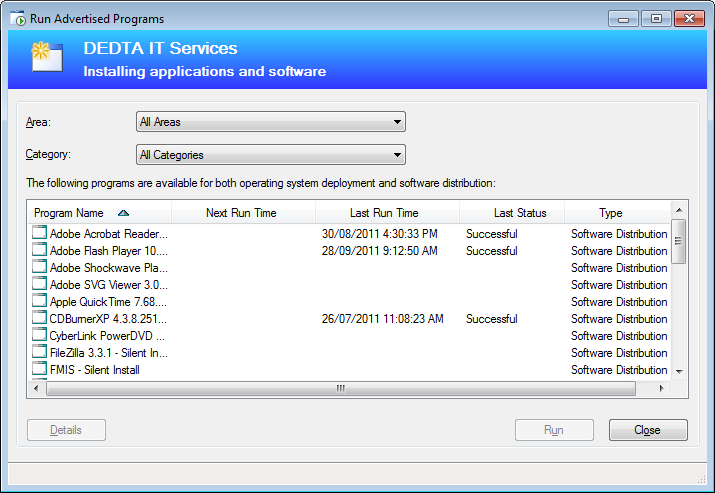Open the Category dropdown showing All Categories
This screenshot has height=493, width=715.
(270, 155)
